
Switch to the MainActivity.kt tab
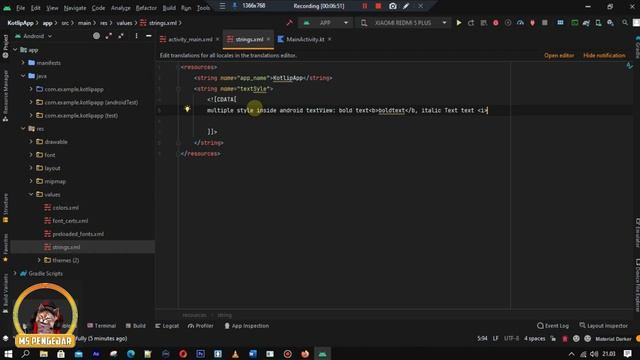304,39
